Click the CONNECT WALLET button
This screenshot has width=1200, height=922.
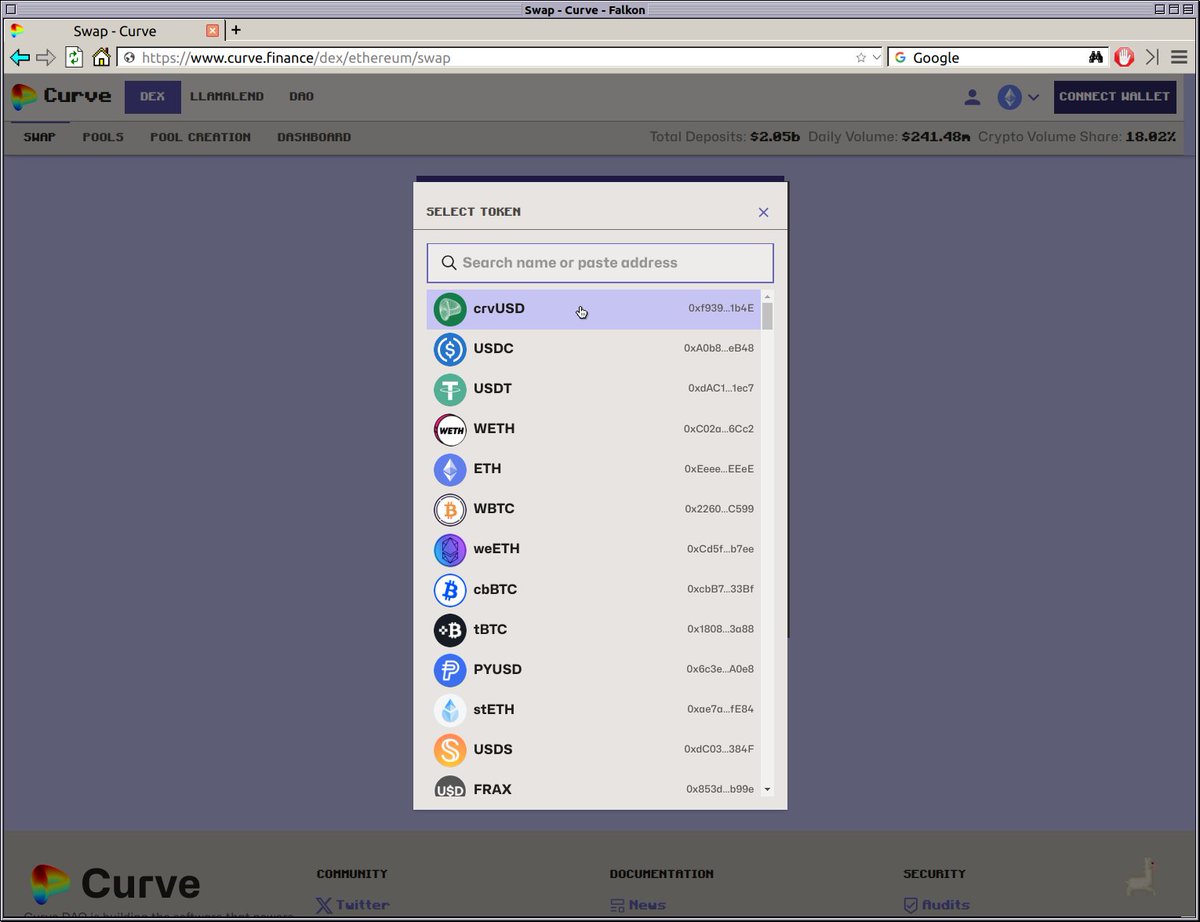pos(1115,96)
